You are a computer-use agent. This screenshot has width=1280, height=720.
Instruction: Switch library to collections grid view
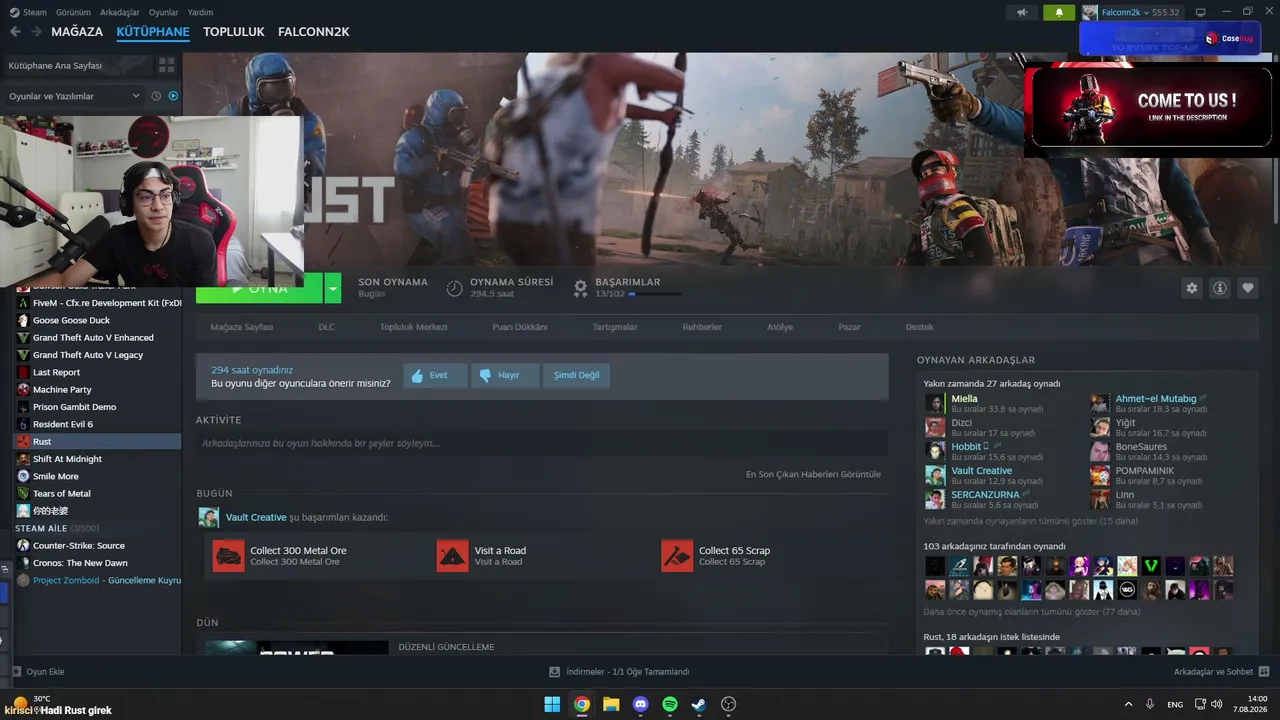pyautogui.click(x=166, y=65)
